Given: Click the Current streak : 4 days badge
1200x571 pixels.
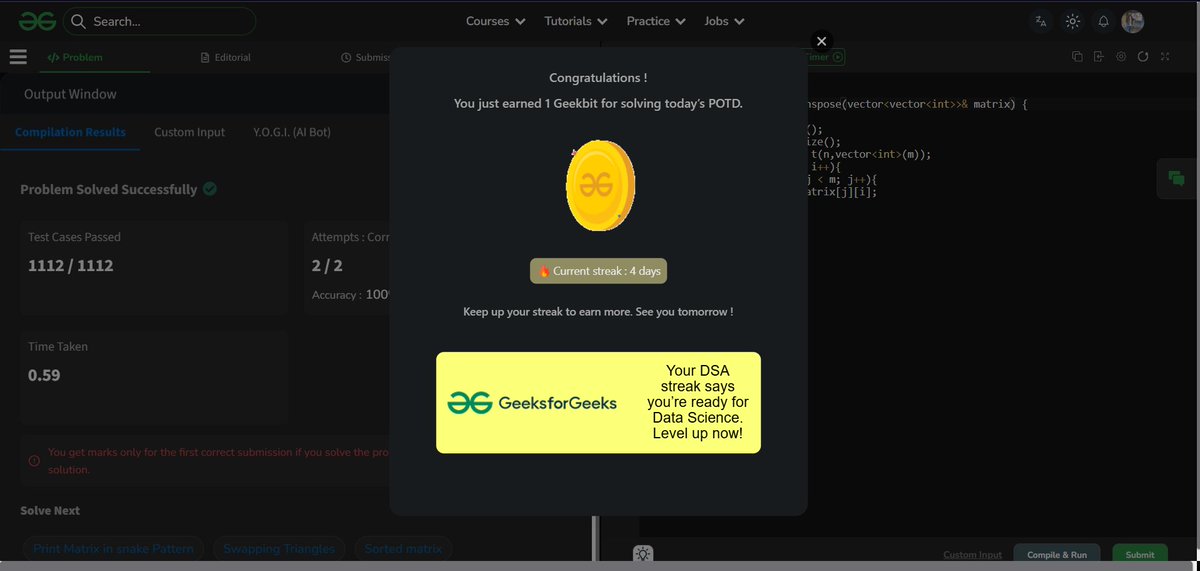Looking at the screenshot, I should 598,271.
